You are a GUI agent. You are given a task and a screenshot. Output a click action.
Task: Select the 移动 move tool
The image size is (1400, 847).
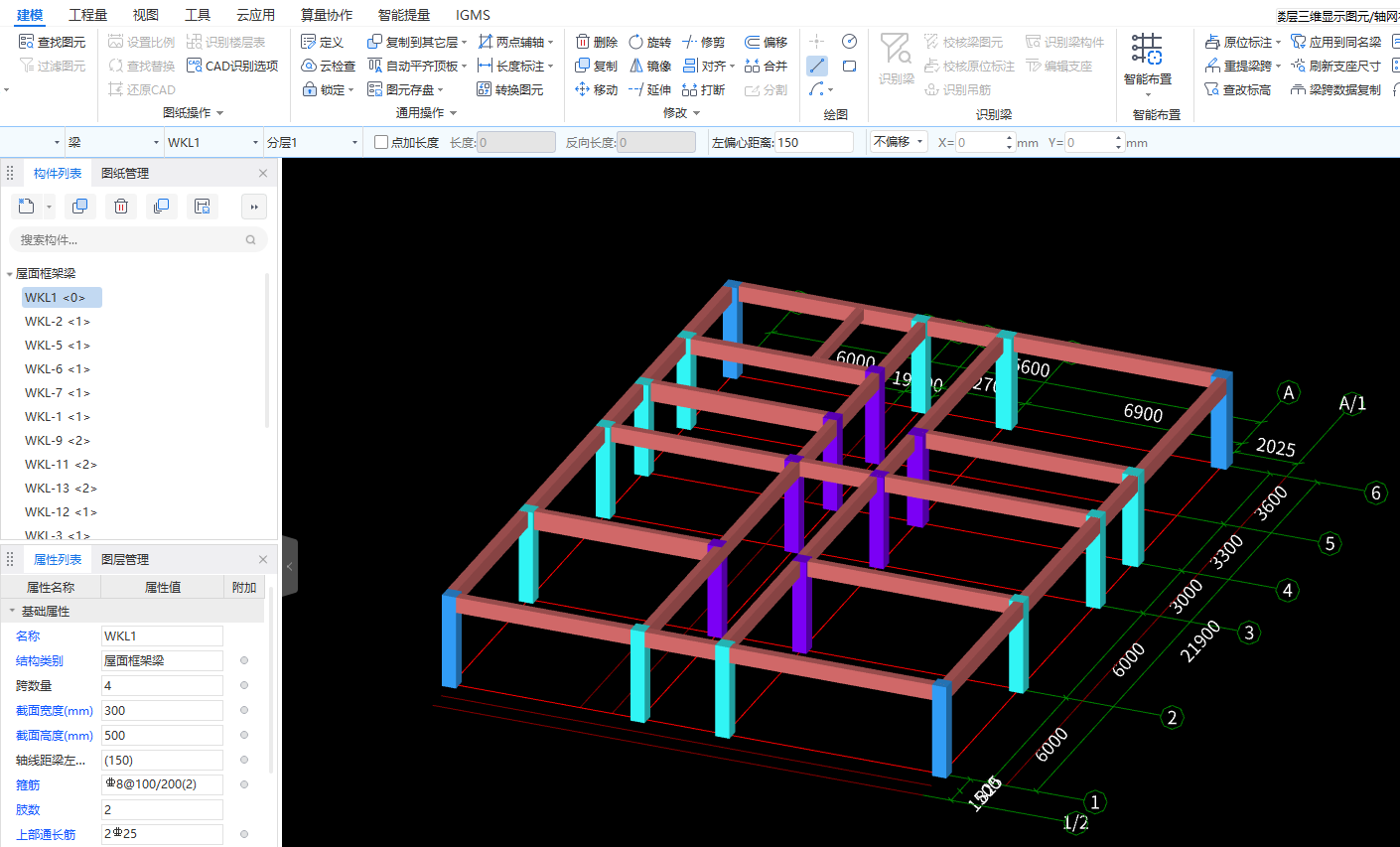click(x=596, y=89)
